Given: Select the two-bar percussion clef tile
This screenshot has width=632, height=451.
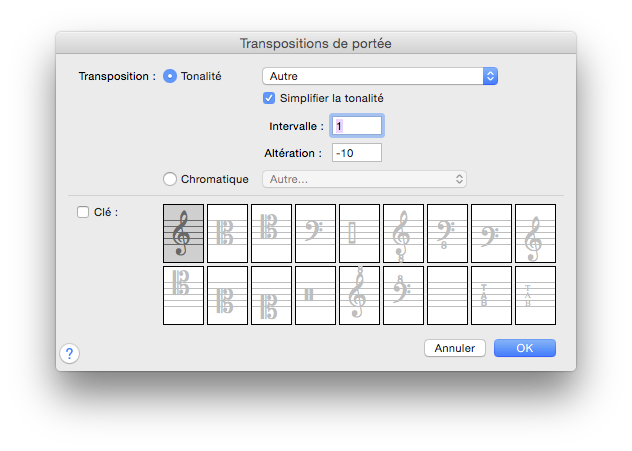Looking at the screenshot, I should coord(315,295).
